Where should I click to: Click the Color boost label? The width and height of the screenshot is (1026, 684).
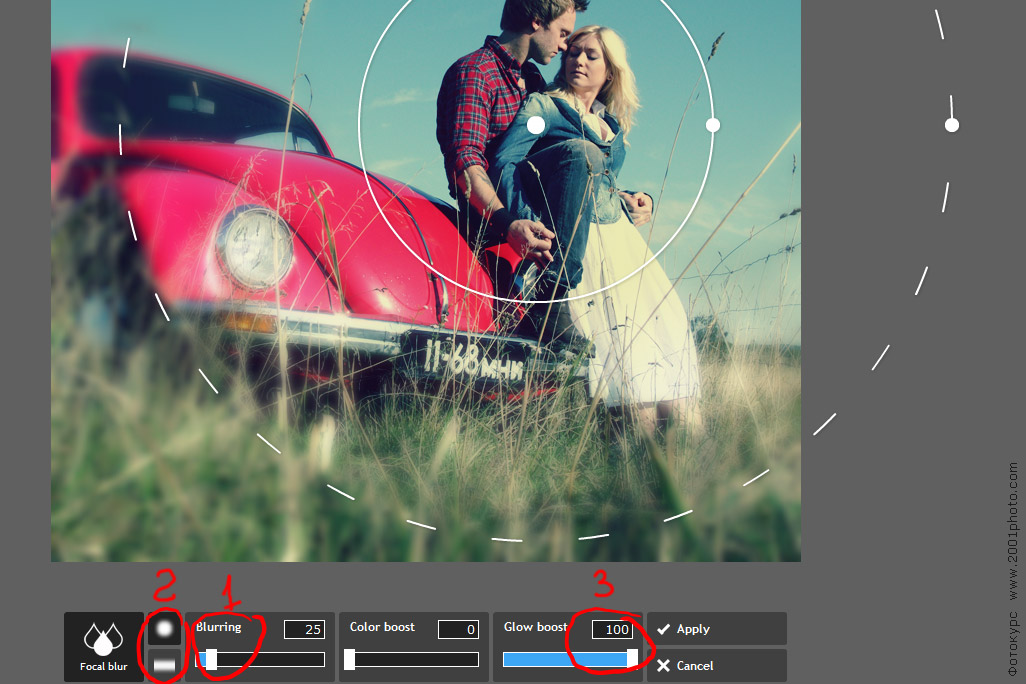pyautogui.click(x=382, y=627)
